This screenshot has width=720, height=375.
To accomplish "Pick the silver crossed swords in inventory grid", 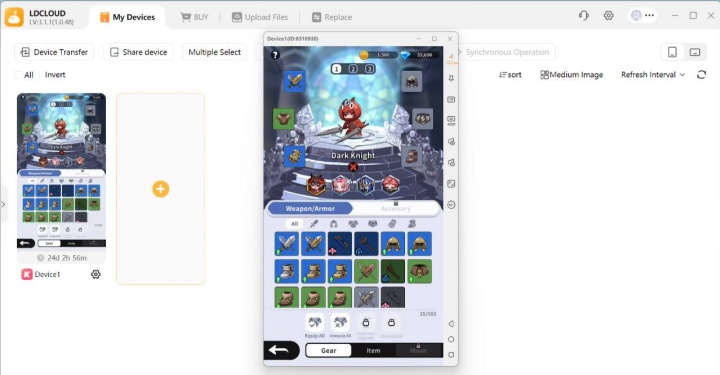I will click(287, 244).
